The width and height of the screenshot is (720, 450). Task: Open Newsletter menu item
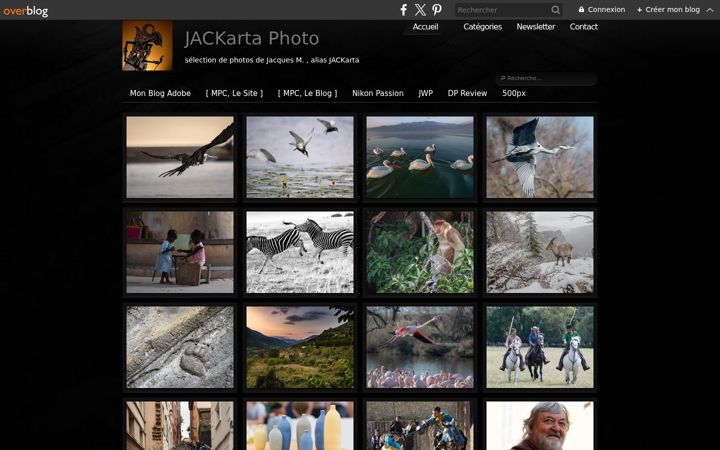pyautogui.click(x=535, y=27)
